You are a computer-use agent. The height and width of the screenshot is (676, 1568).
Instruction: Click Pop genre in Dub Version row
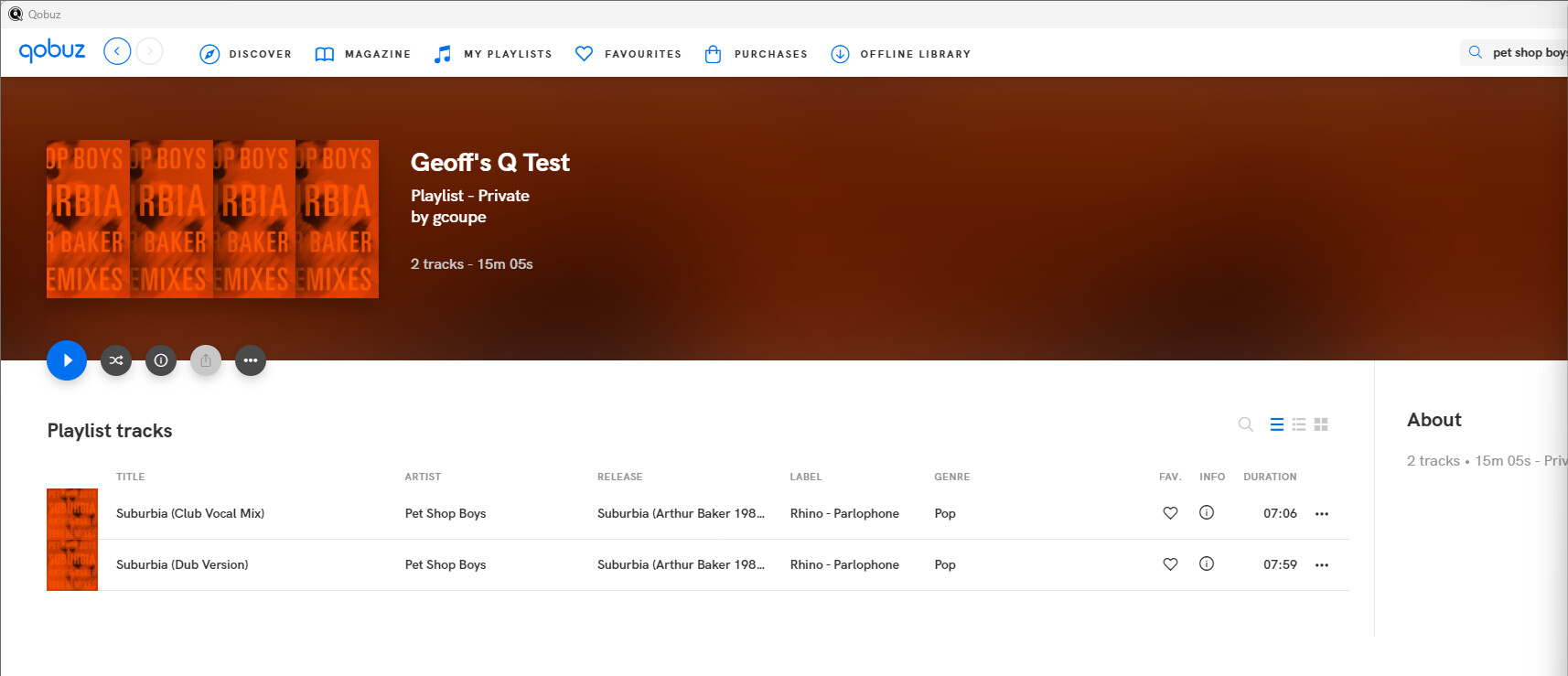[x=945, y=564]
